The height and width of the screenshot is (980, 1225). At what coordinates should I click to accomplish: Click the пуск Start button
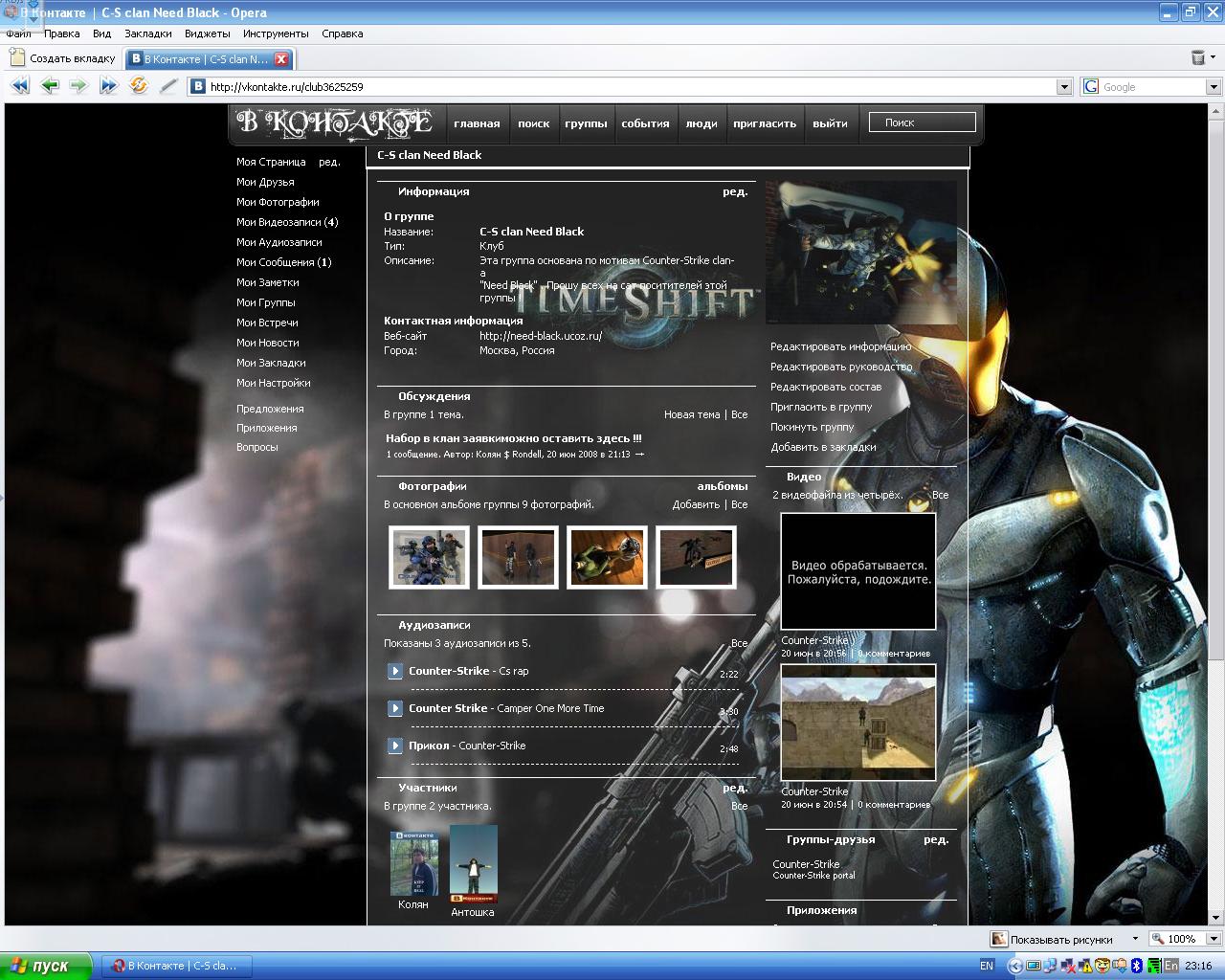click(x=46, y=966)
